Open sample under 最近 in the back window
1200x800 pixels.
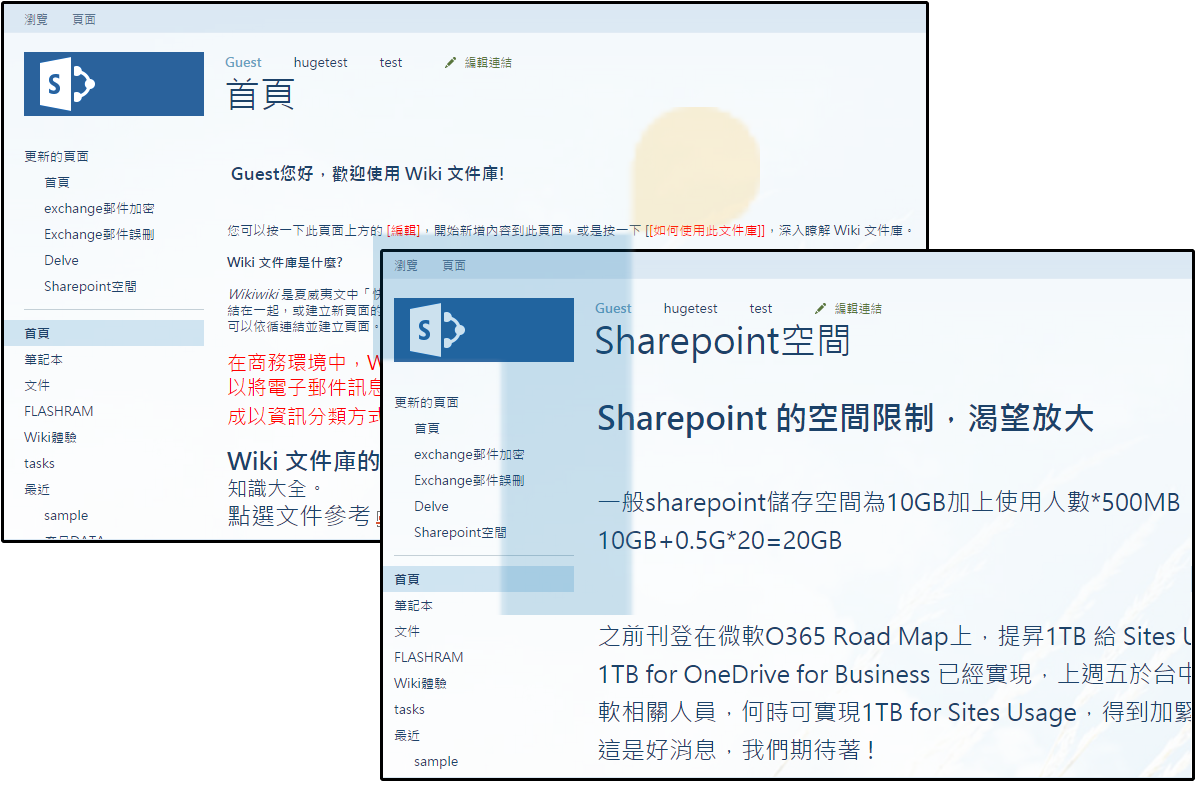[x=66, y=515]
